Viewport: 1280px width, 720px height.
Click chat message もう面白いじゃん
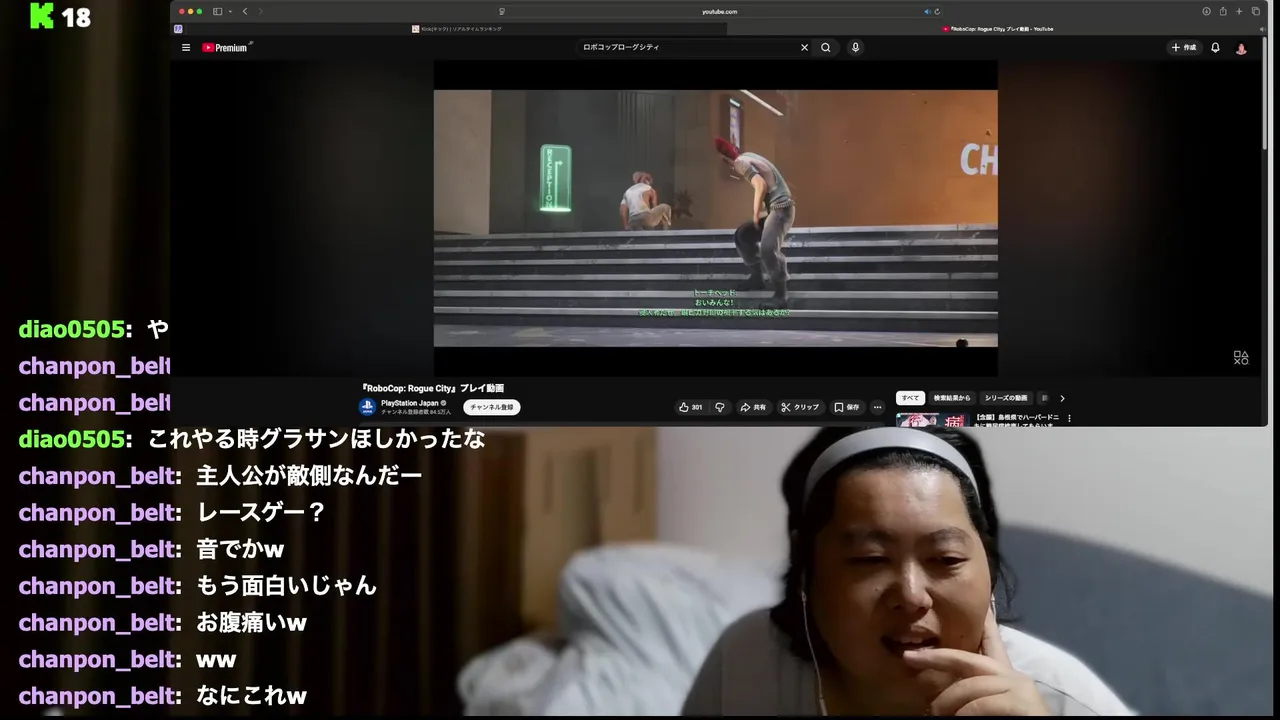point(286,586)
